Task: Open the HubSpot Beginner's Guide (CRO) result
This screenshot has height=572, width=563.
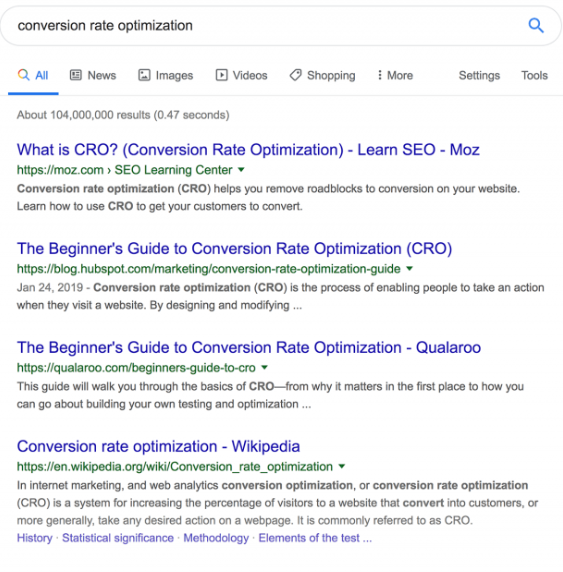Action: click(234, 249)
